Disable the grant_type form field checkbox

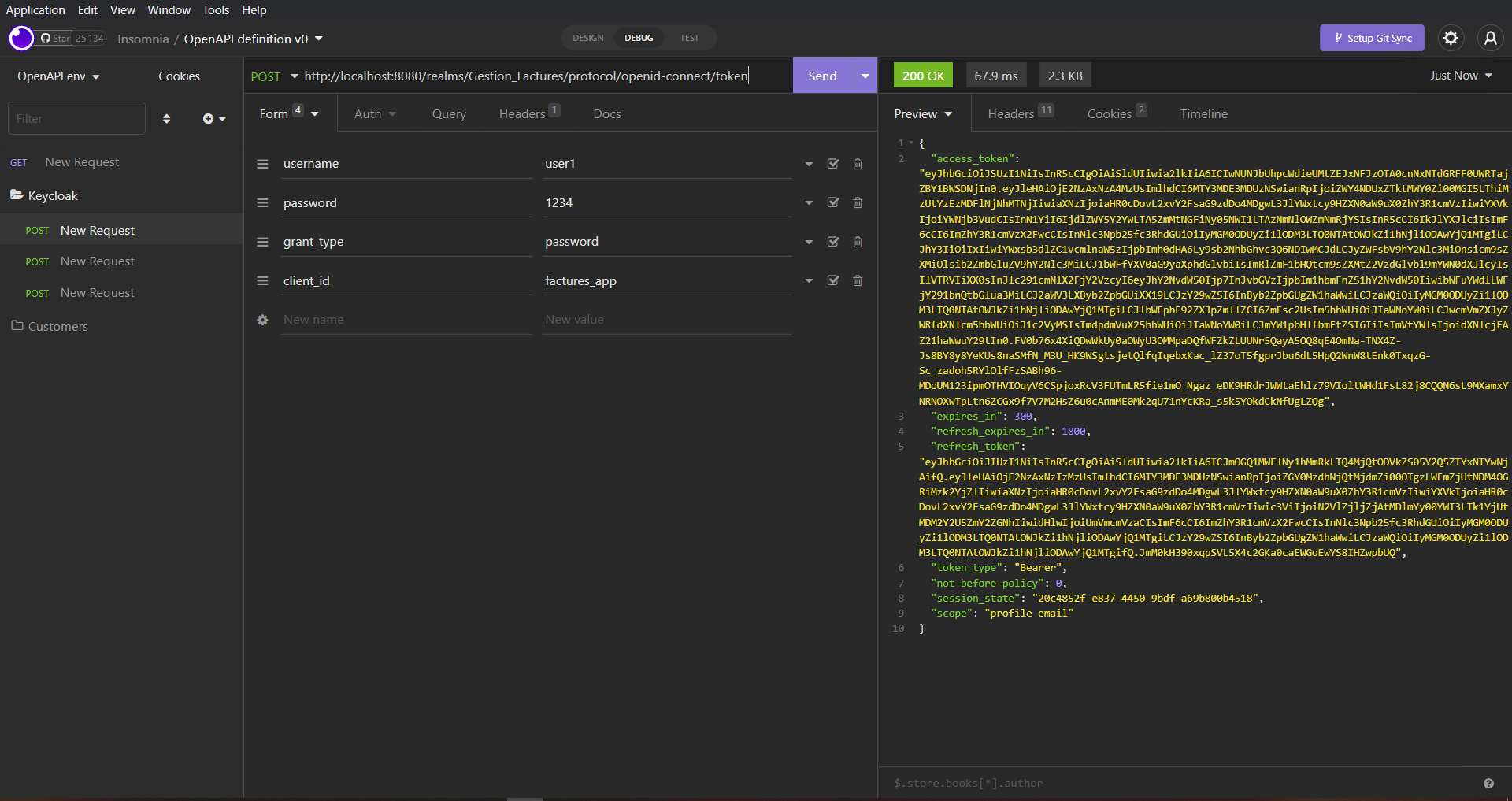pos(832,242)
